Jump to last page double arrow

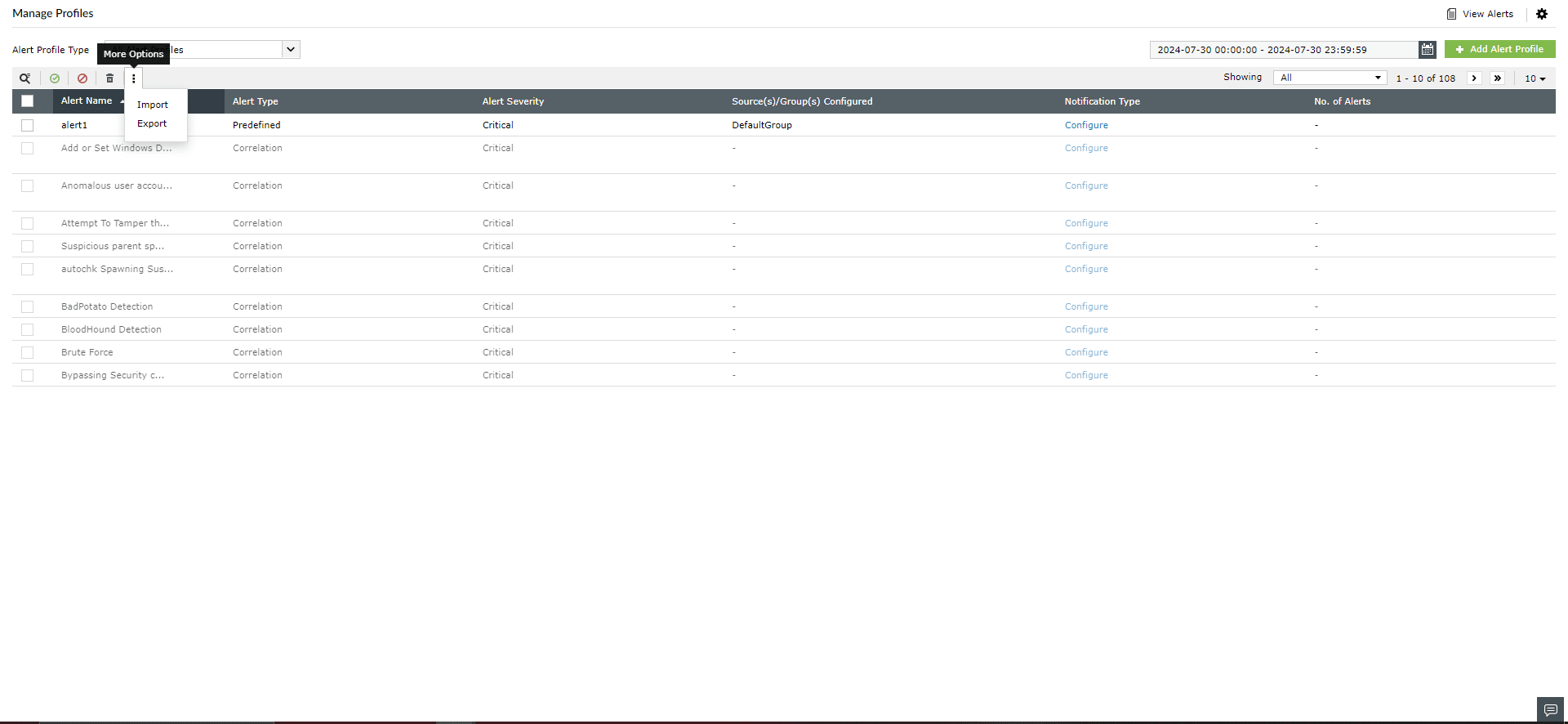pyautogui.click(x=1498, y=78)
